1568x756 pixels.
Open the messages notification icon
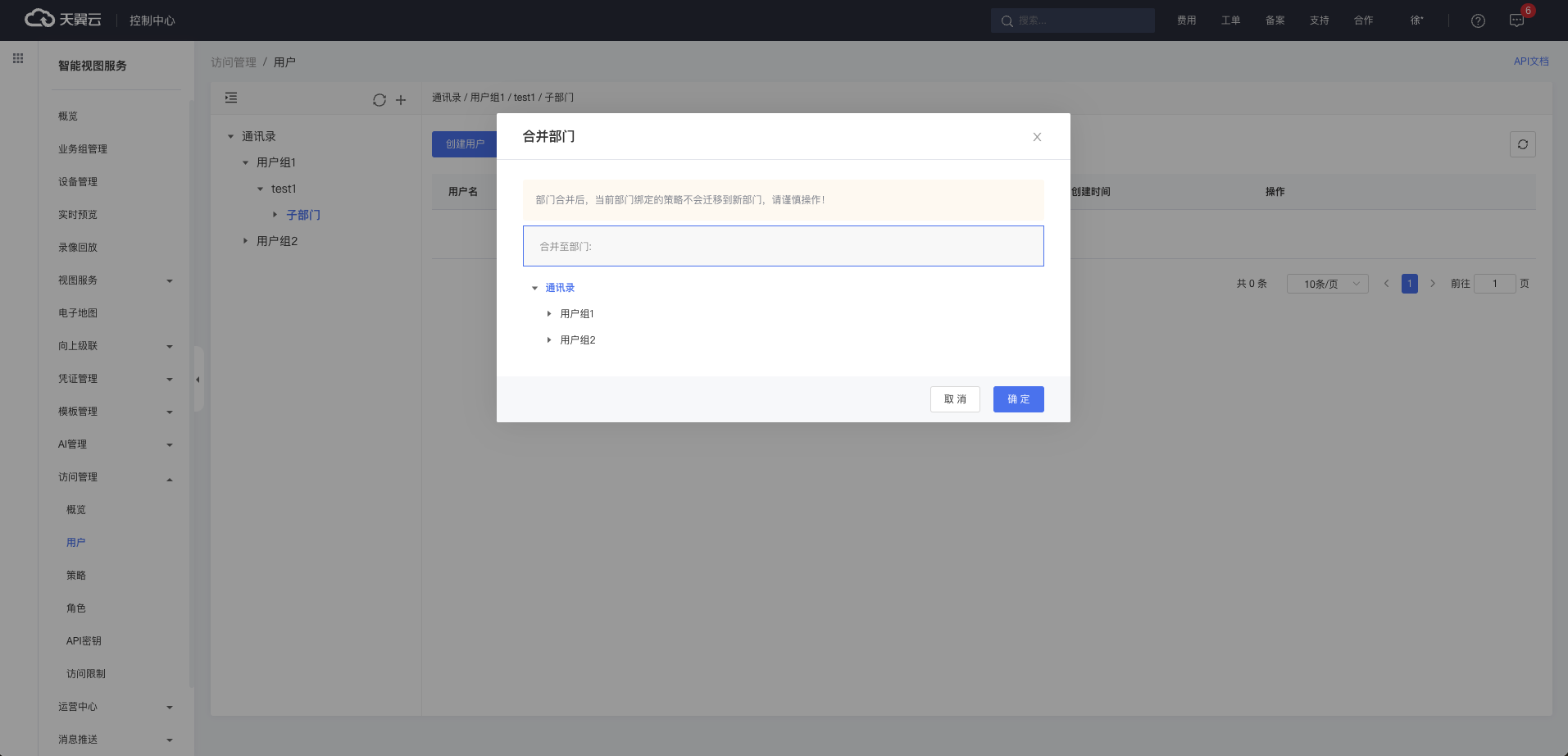(1516, 20)
